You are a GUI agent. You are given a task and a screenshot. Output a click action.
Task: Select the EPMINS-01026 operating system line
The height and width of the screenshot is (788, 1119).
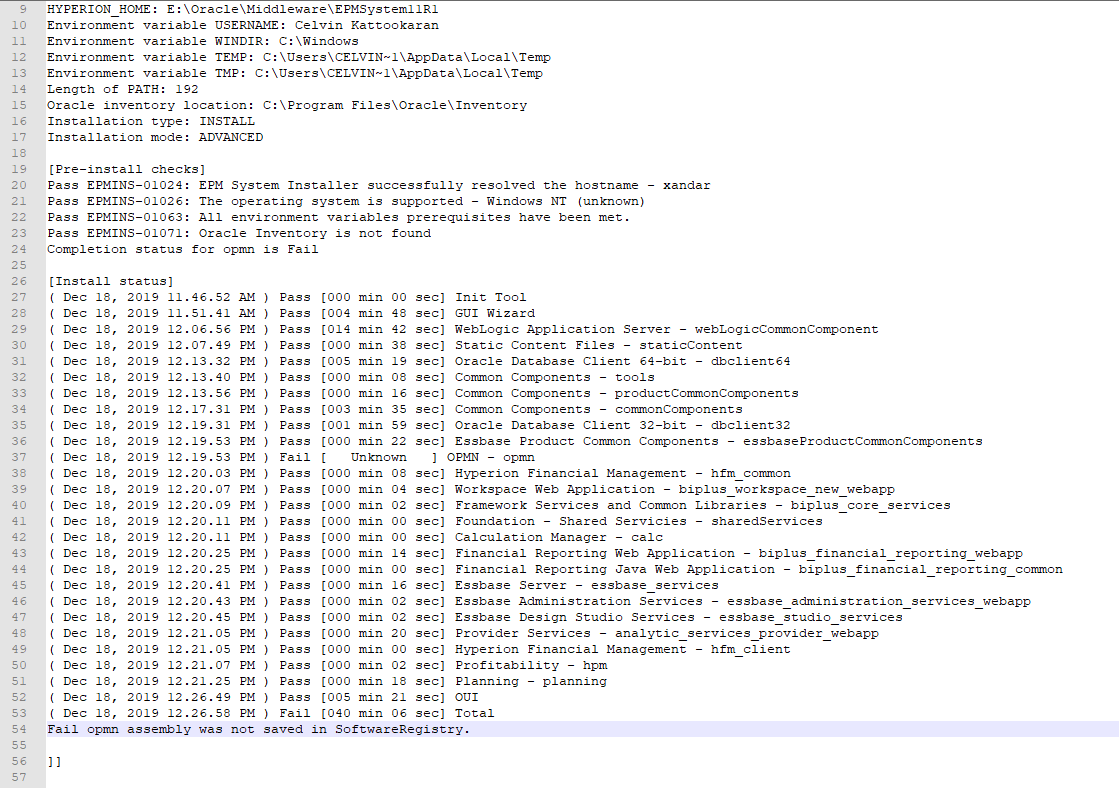tap(346, 201)
